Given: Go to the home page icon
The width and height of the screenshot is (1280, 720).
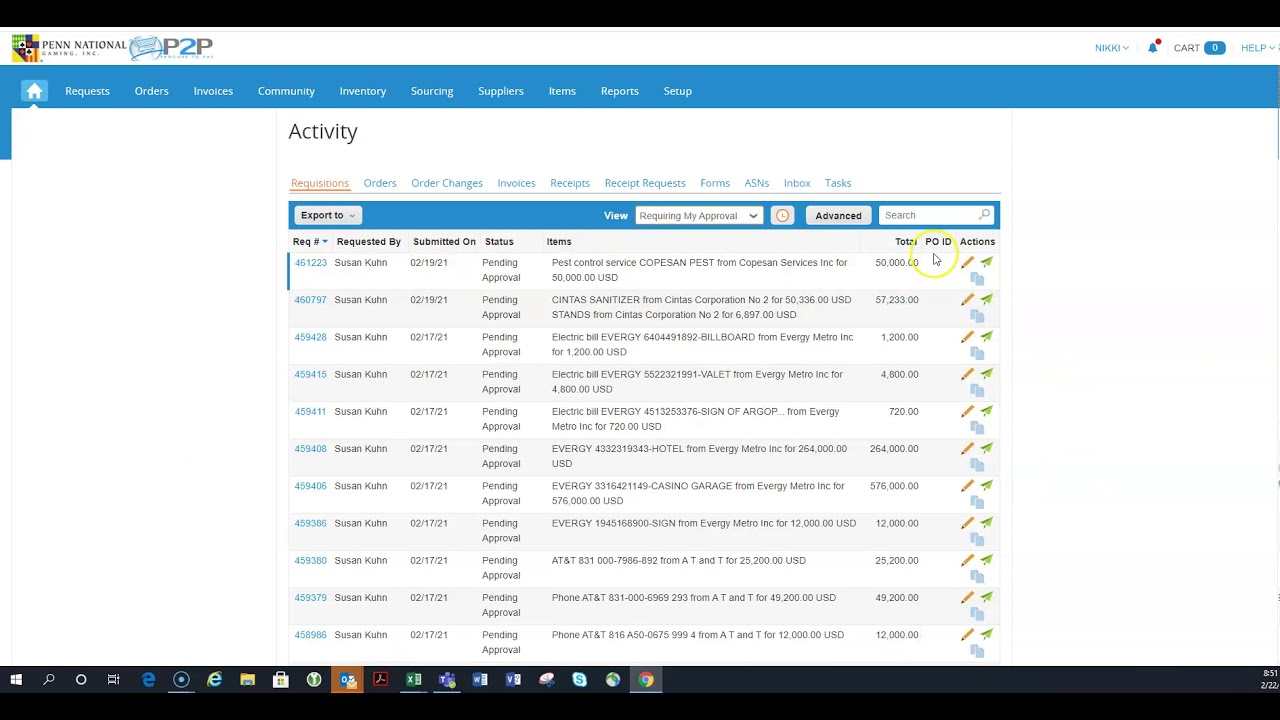Looking at the screenshot, I should [x=34, y=91].
